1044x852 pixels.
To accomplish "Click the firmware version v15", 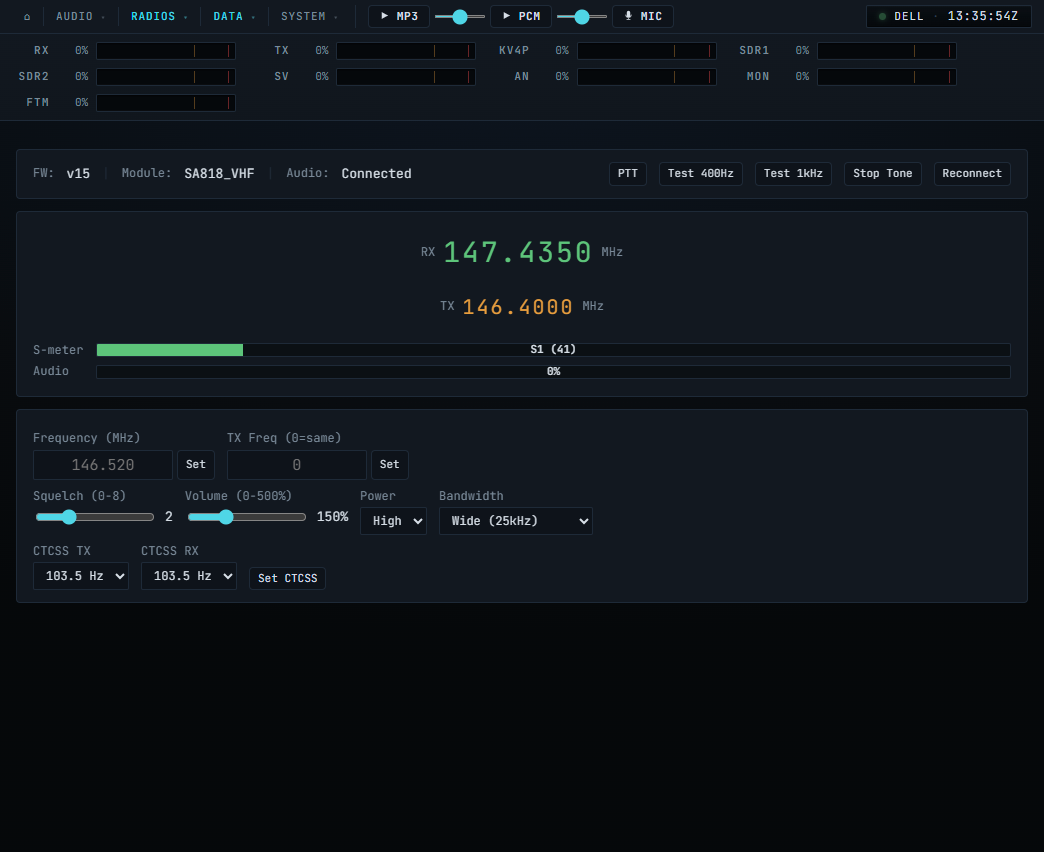I will click(78, 174).
